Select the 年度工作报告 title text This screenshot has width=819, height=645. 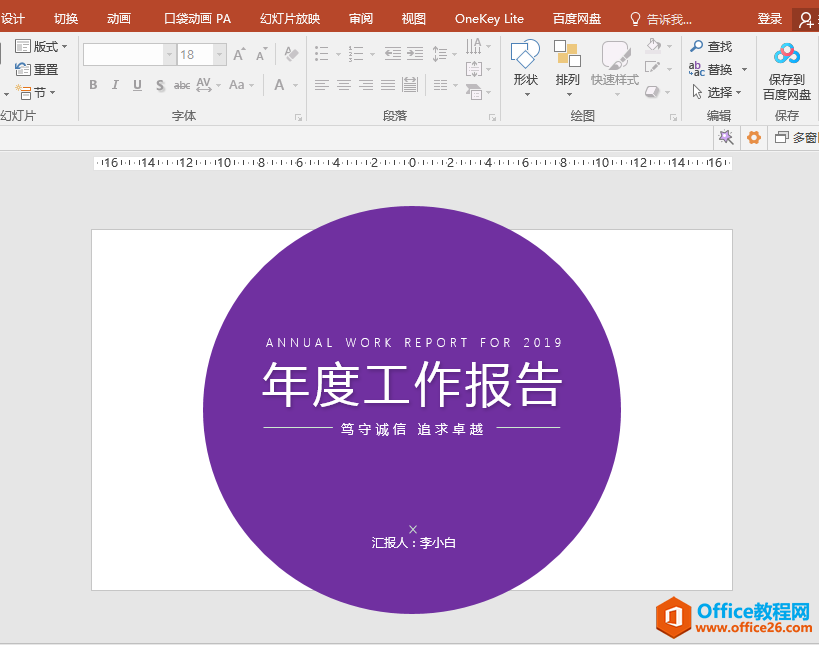412,385
